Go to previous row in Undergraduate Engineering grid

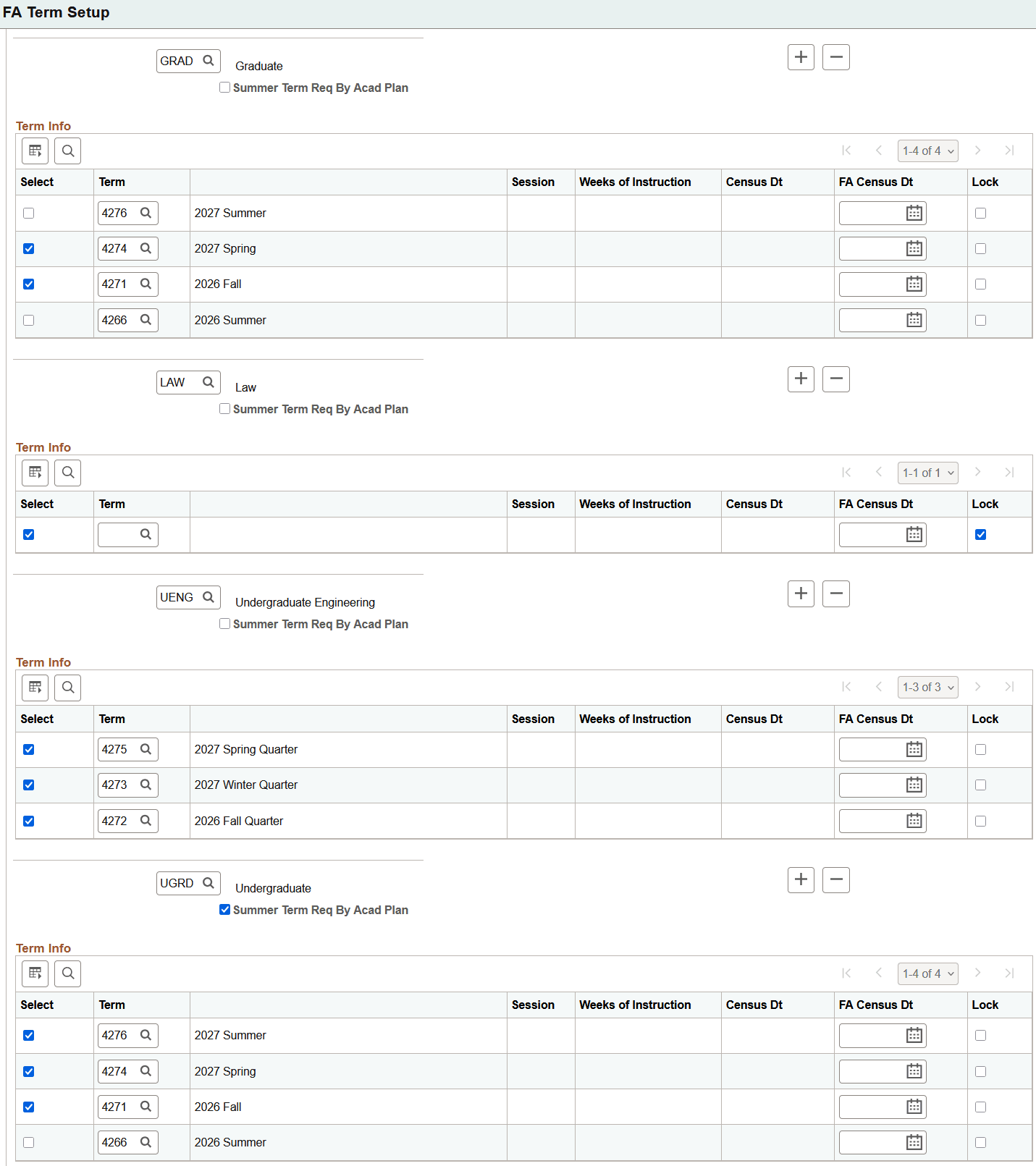pos(879,687)
